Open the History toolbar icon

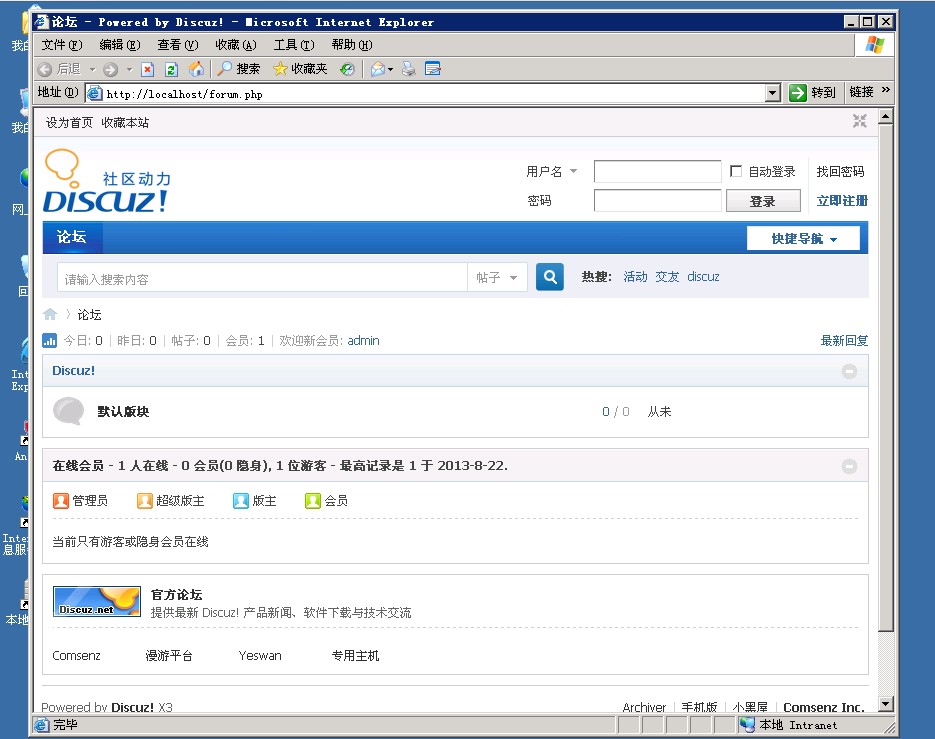[x=347, y=69]
